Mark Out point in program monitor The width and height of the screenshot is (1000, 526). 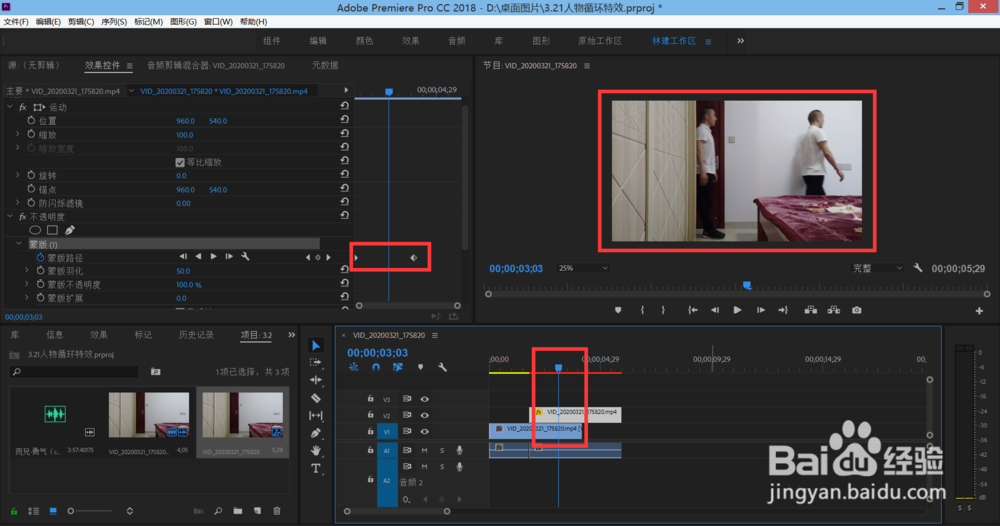[663, 310]
